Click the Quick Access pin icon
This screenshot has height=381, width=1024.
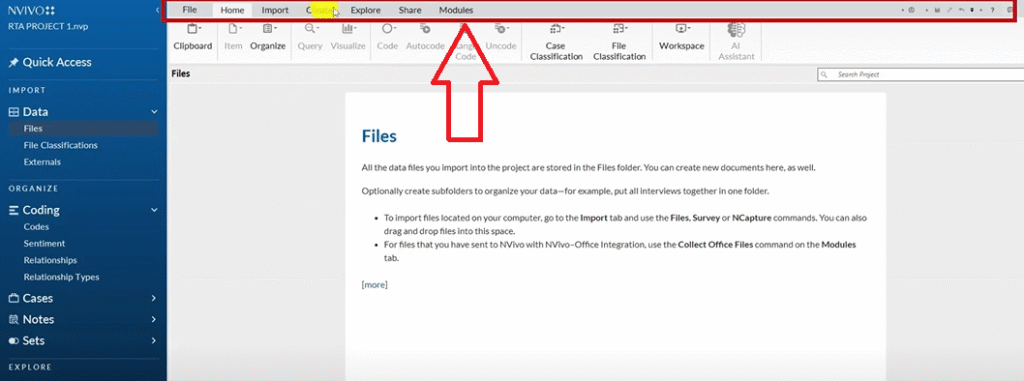point(13,63)
